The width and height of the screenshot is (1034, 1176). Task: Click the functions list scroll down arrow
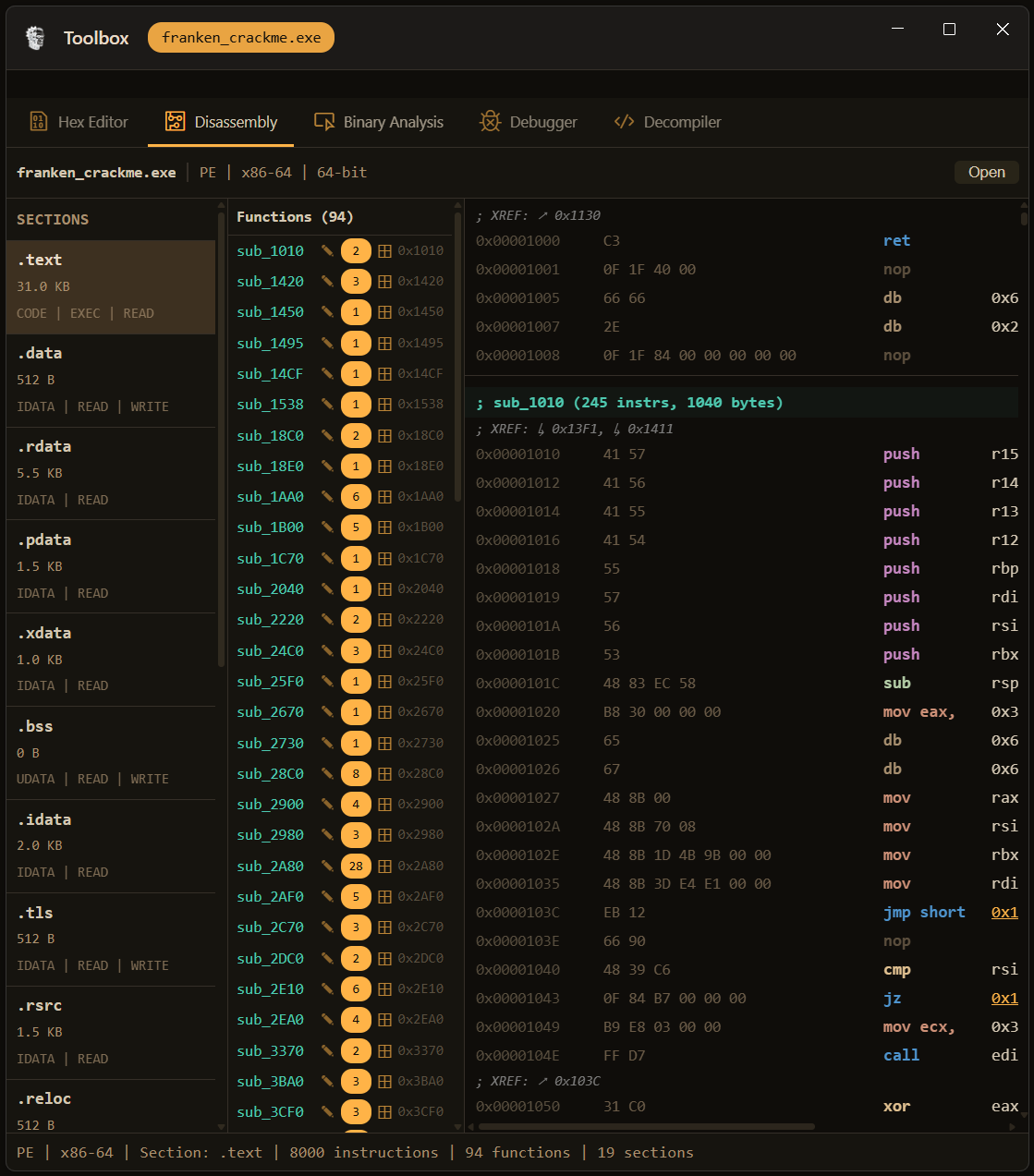(x=458, y=1126)
